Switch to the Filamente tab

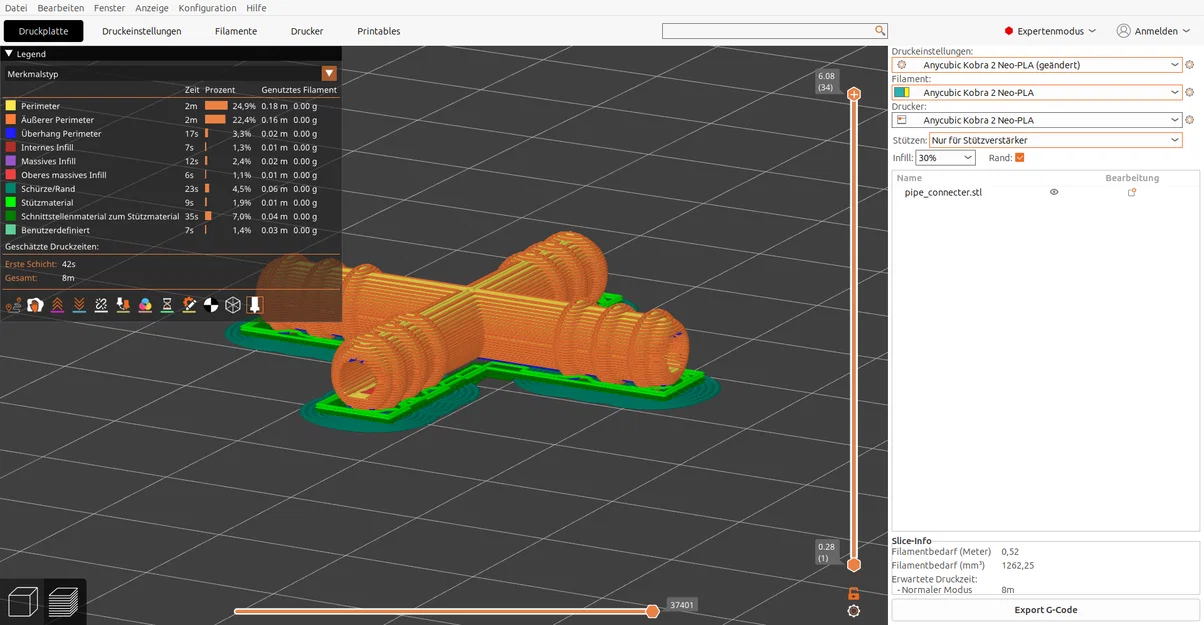(x=236, y=31)
